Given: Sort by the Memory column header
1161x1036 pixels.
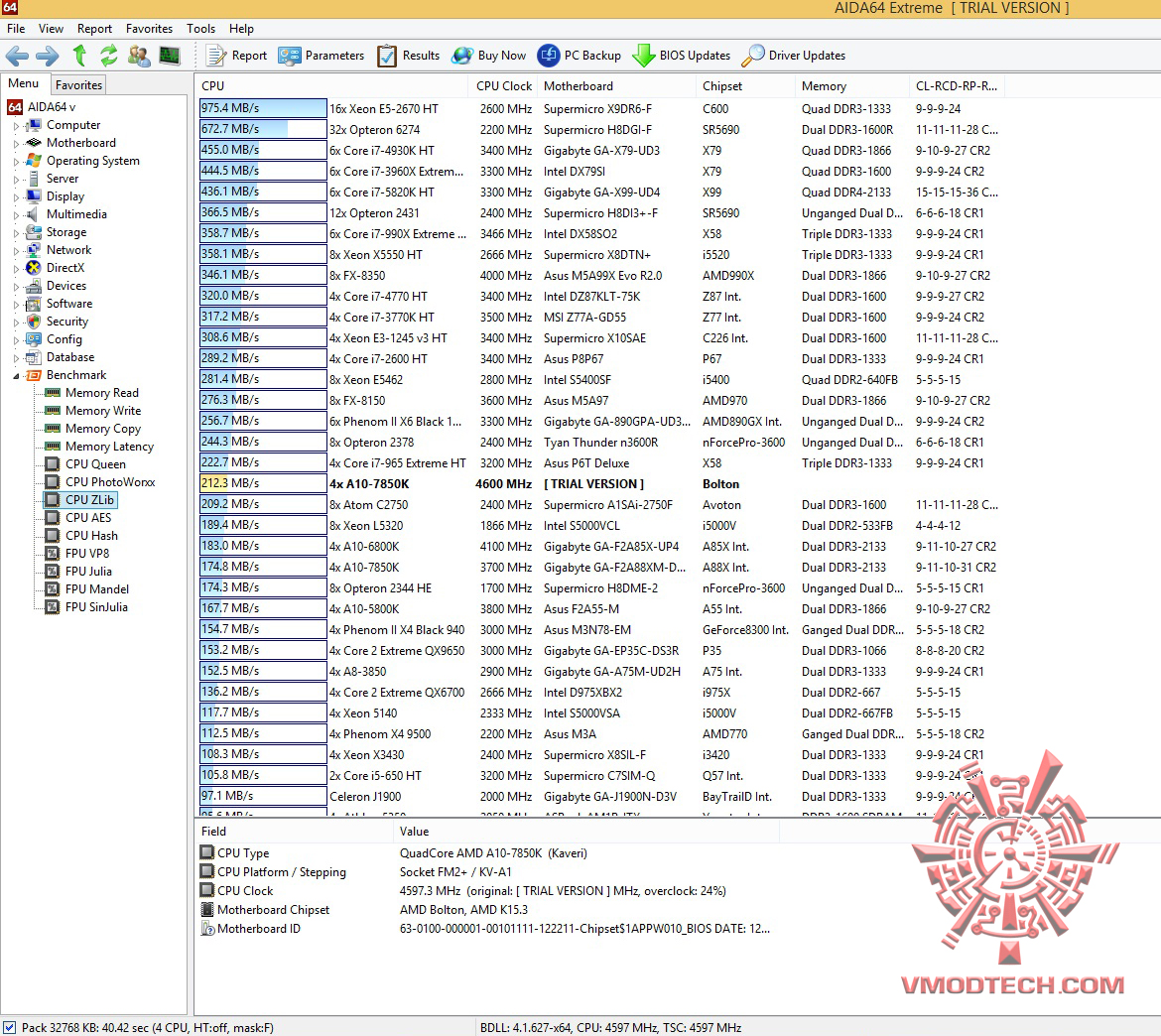Looking at the screenshot, I should coord(852,86).
